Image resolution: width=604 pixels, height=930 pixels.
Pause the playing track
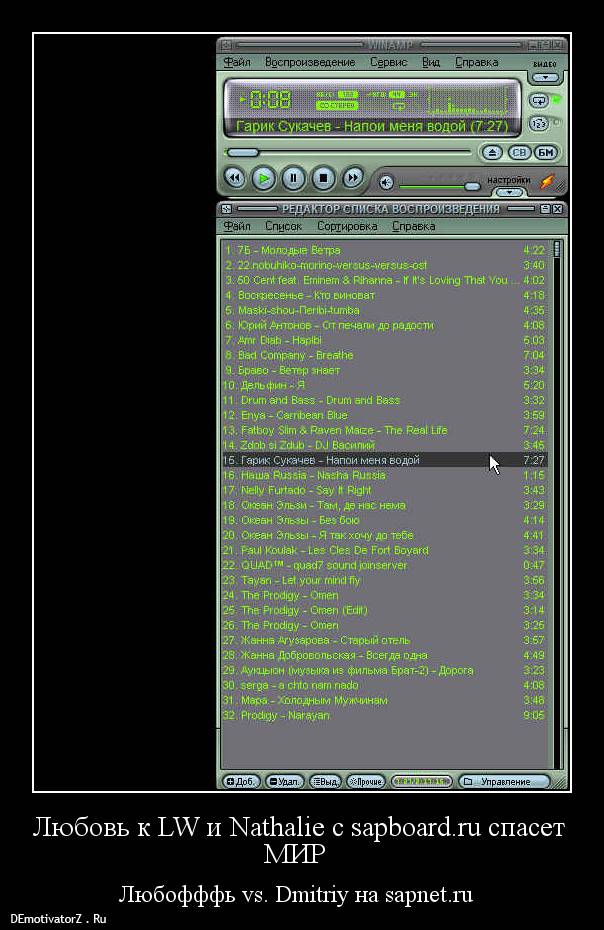click(293, 178)
